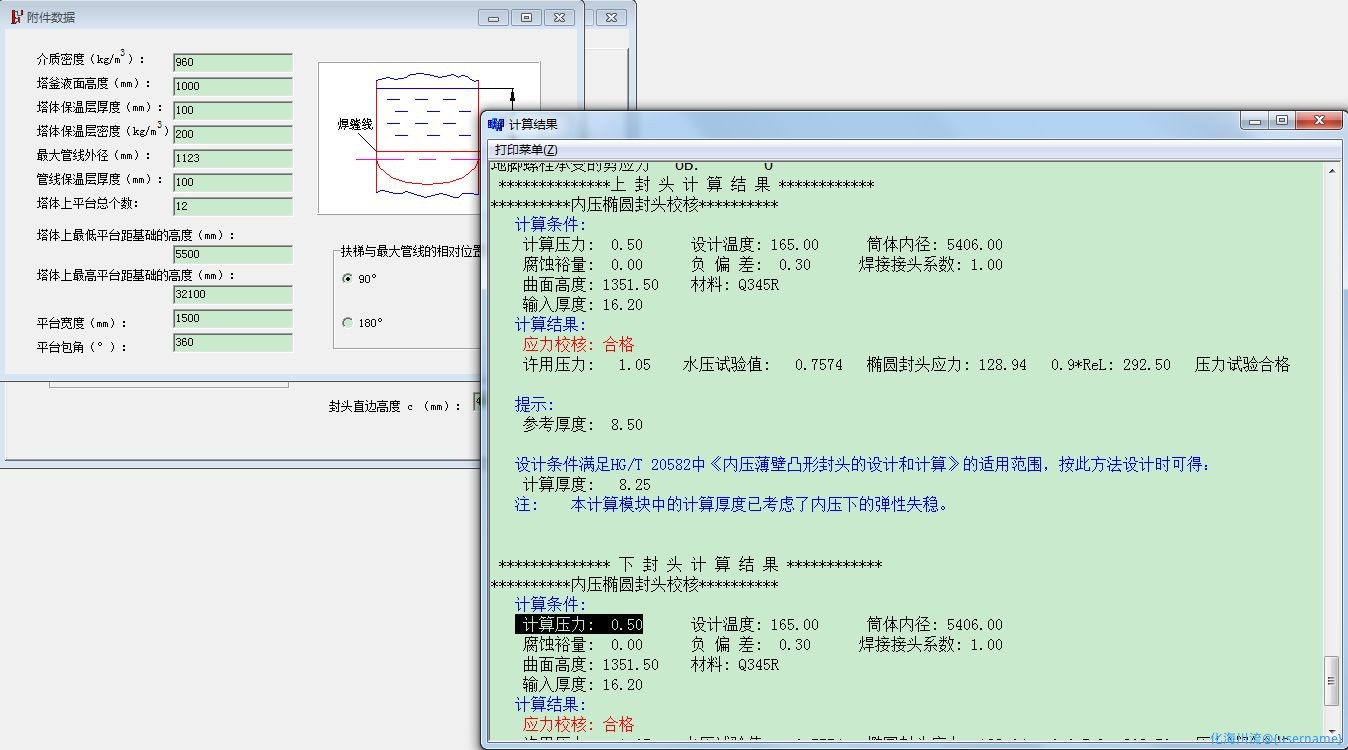This screenshot has width=1348, height=750.
Task: Click the upper 输入厚度: 16.20 text
Action: point(582,305)
